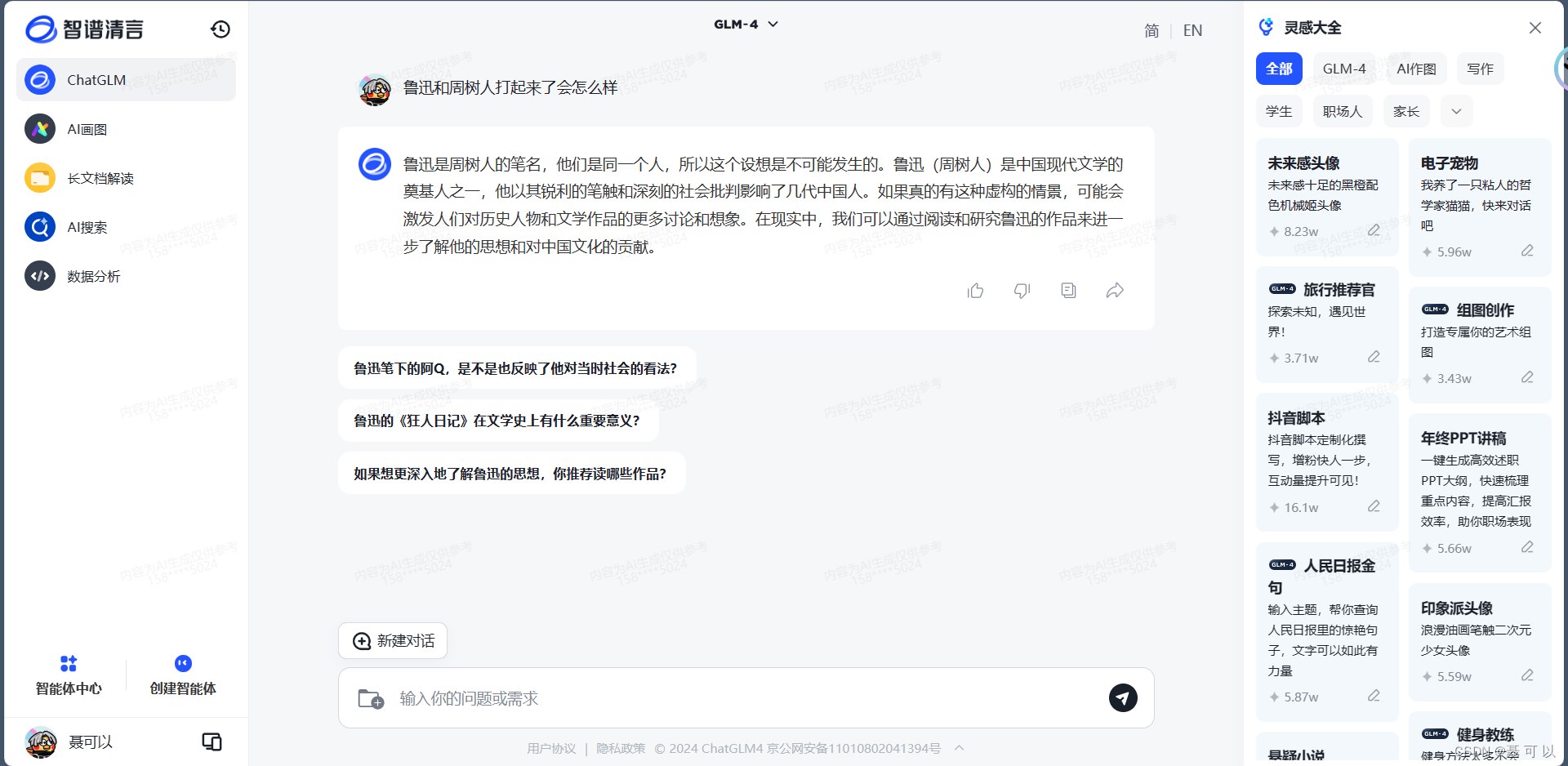
Task: Select the AI作图 filter tab
Action: pyautogui.click(x=1416, y=69)
